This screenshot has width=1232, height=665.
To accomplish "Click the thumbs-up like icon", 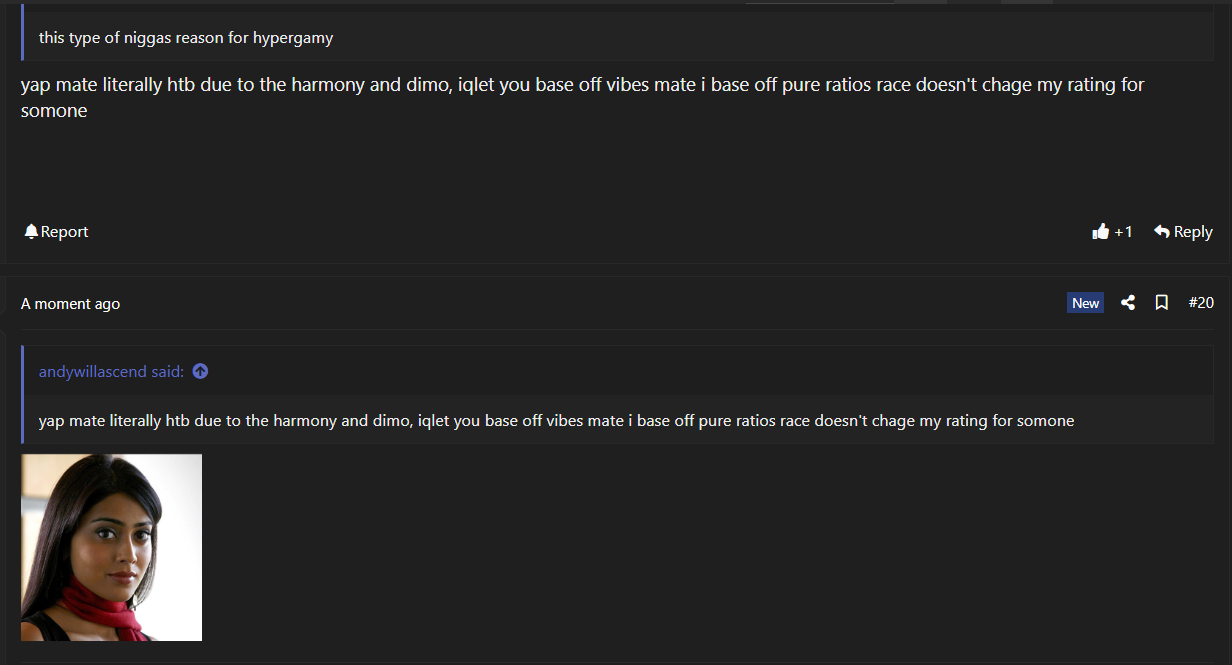I will 1101,232.
